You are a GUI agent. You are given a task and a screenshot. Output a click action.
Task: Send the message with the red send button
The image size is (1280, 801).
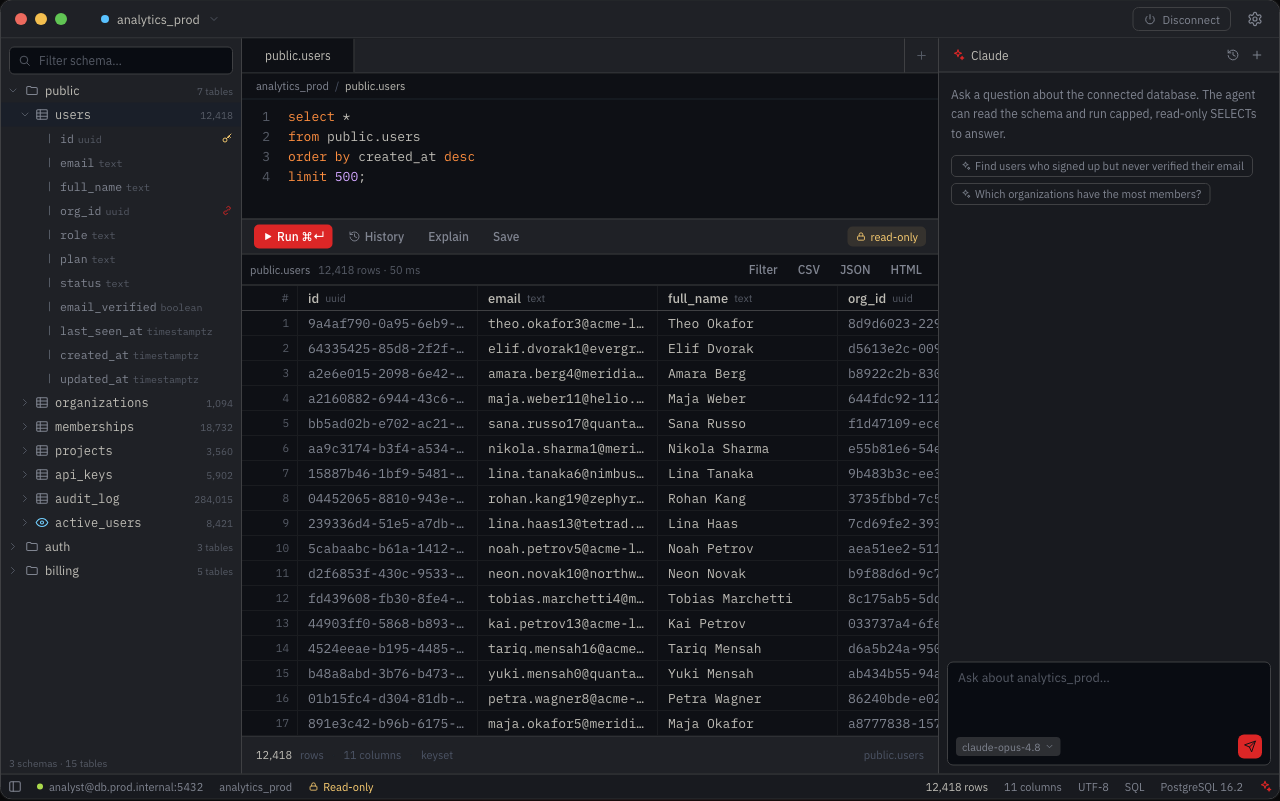tap(1249, 746)
